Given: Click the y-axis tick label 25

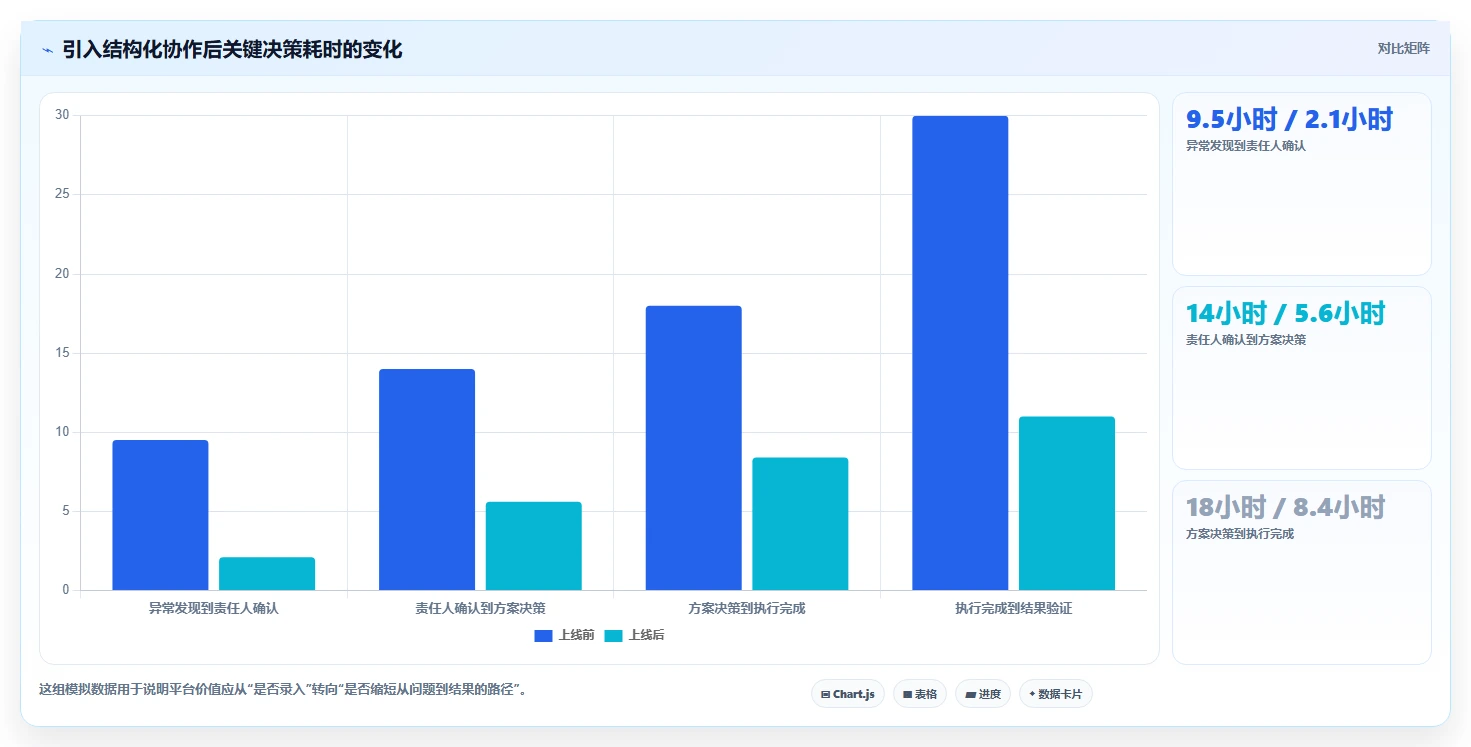Looking at the screenshot, I should (x=62, y=194).
